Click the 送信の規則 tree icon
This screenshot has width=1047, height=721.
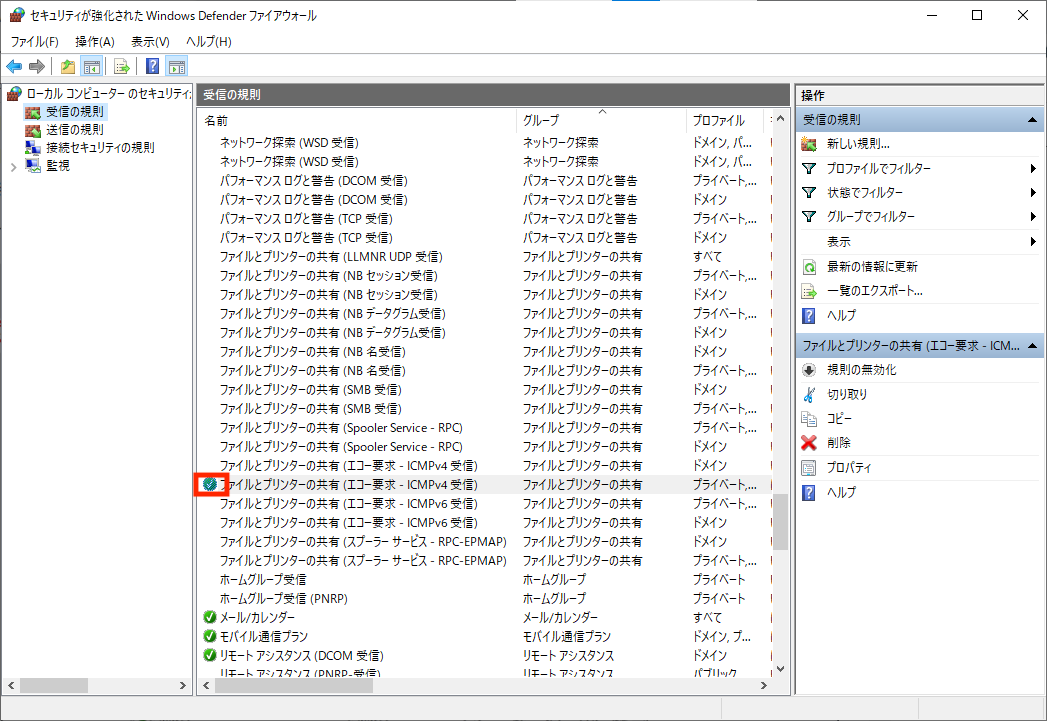(x=33, y=130)
